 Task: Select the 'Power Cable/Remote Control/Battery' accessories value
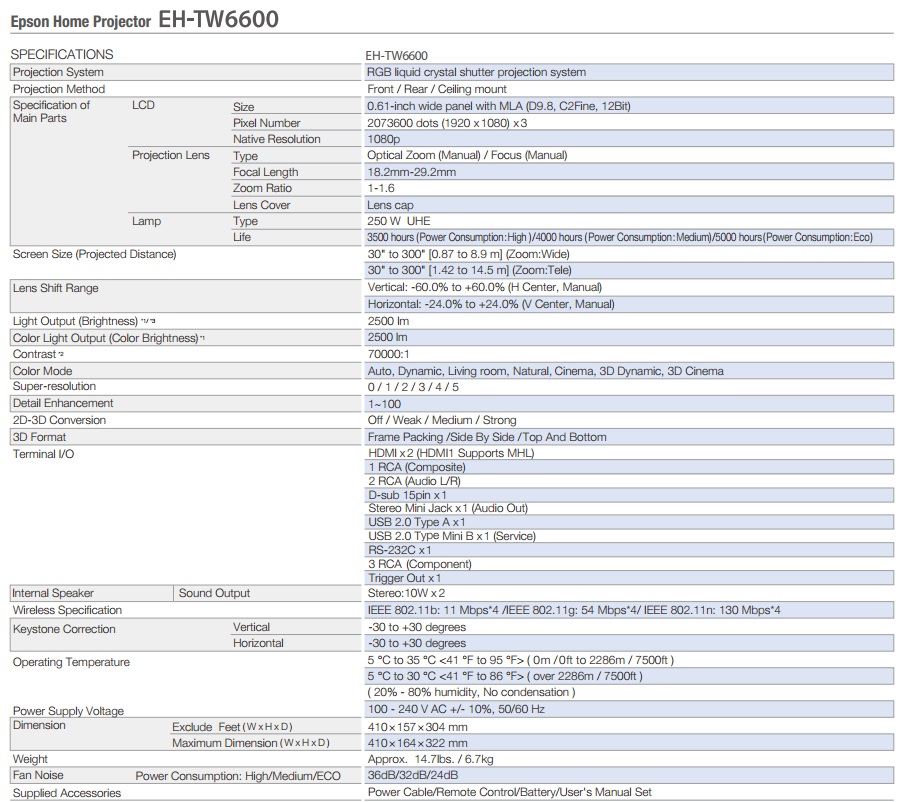(510, 792)
